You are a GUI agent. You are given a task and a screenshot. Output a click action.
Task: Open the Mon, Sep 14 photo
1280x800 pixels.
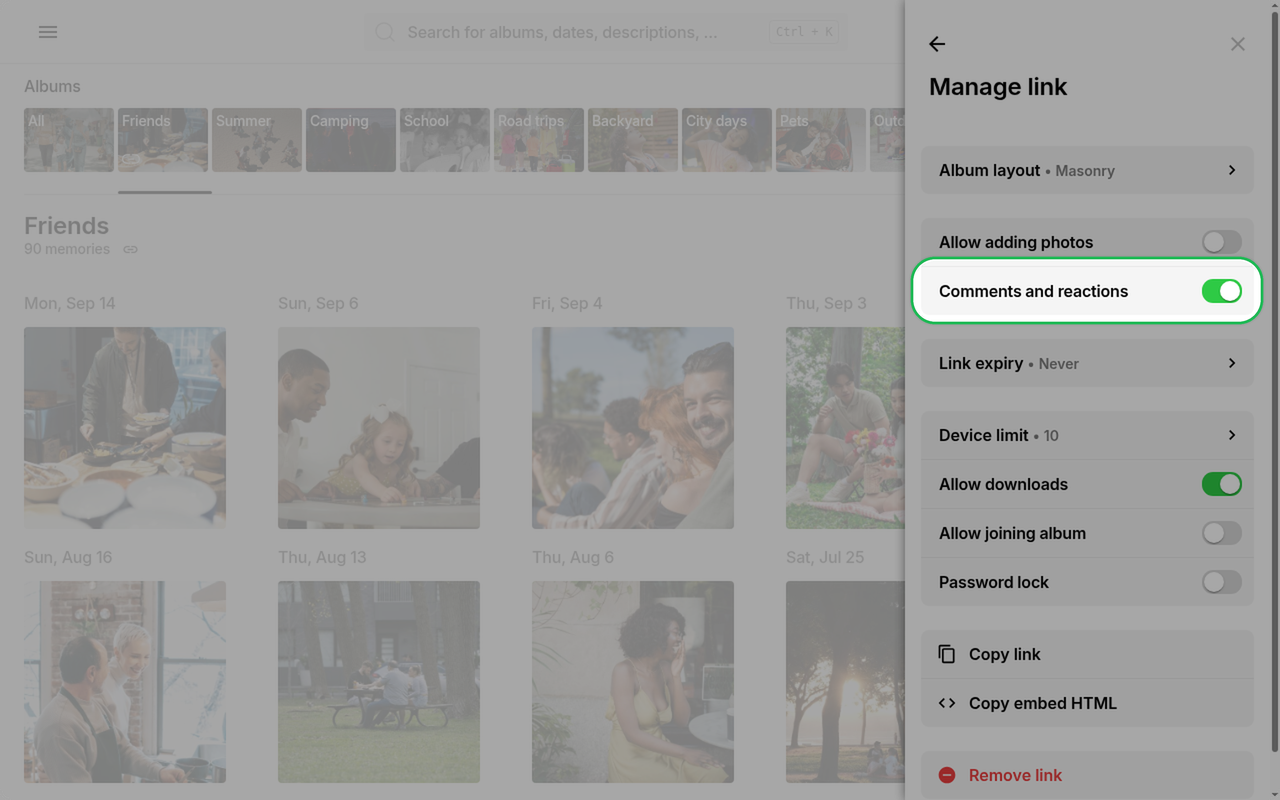[125, 428]
